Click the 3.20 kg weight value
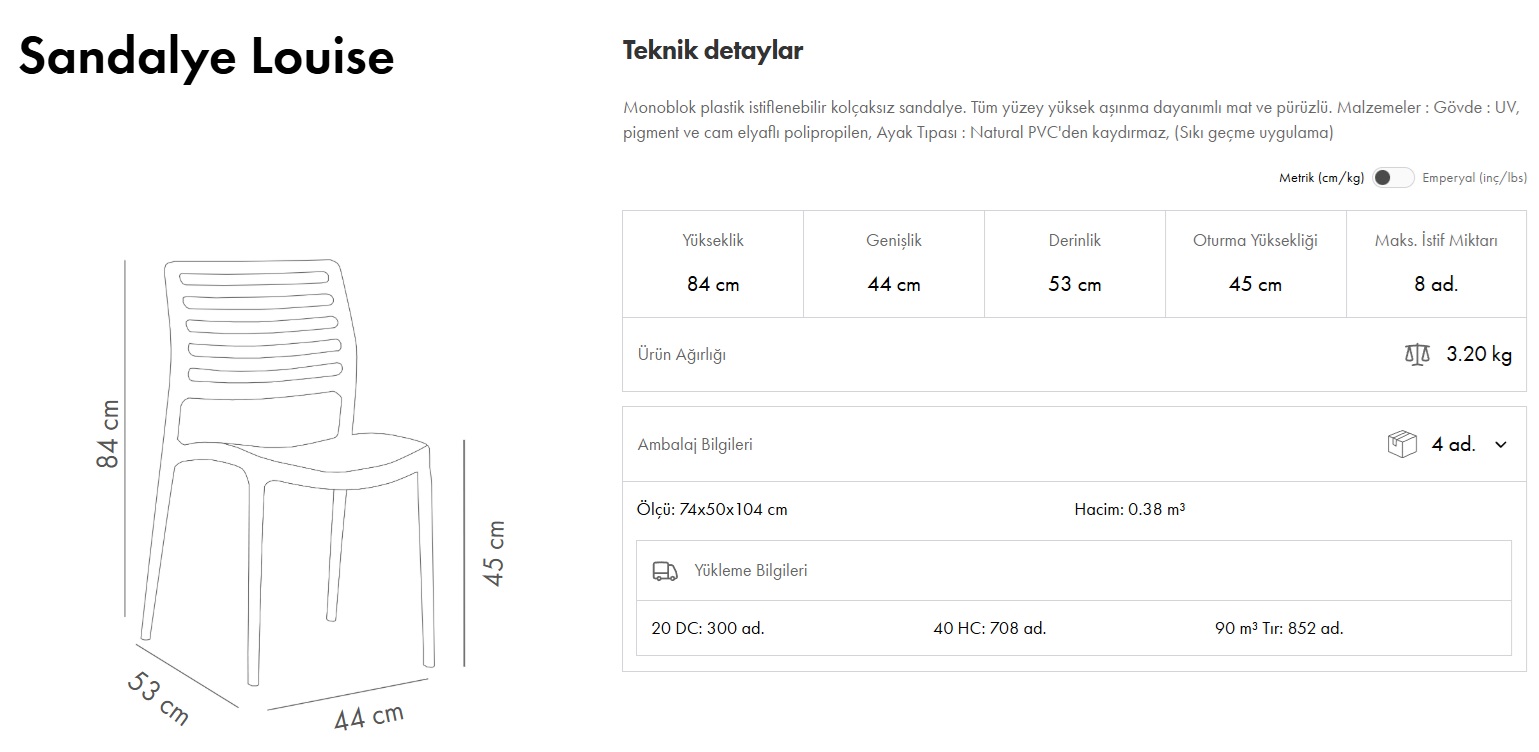The height and width of the screenshot is (752, 1539). [1479, 355]
